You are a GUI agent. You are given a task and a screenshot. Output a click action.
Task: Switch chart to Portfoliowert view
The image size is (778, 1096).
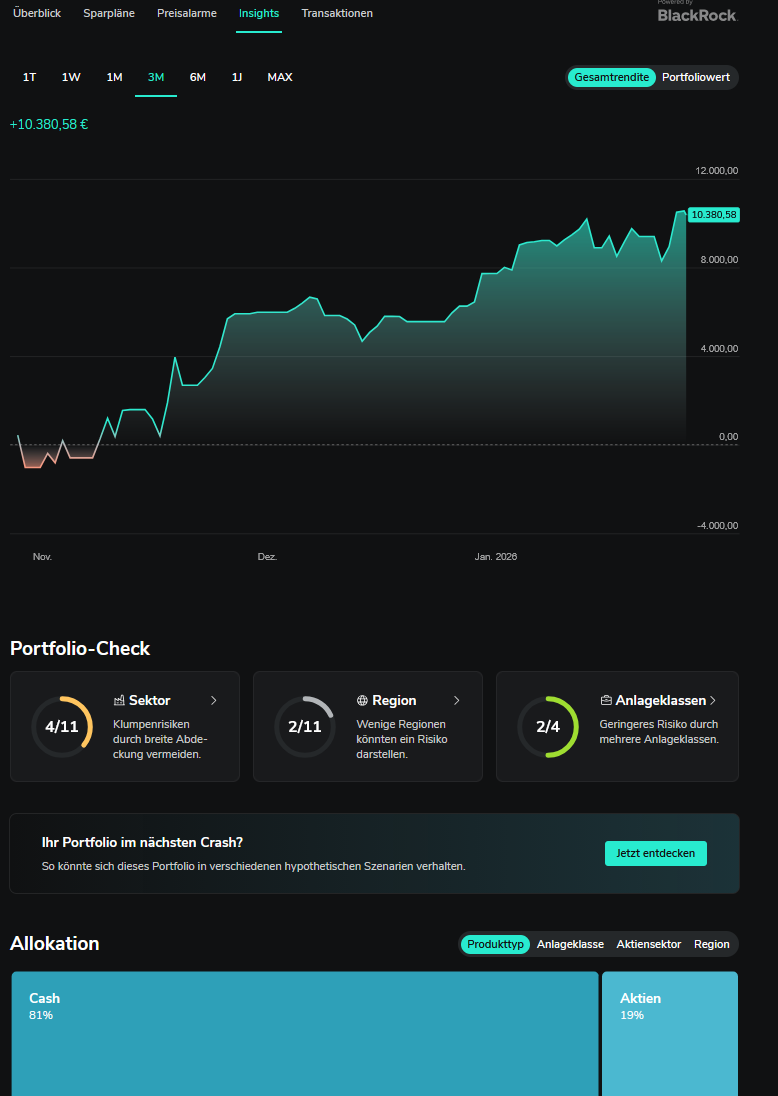696,77
